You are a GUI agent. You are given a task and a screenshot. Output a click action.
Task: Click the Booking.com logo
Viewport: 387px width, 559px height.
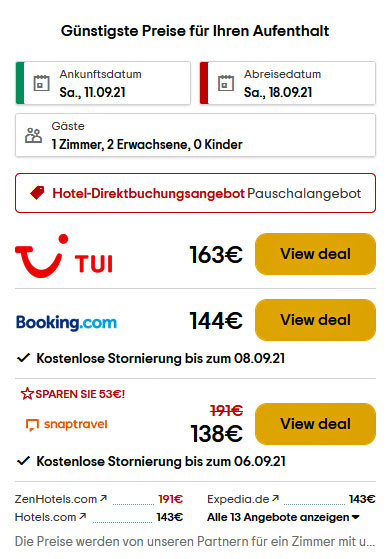tap(66, 323)
